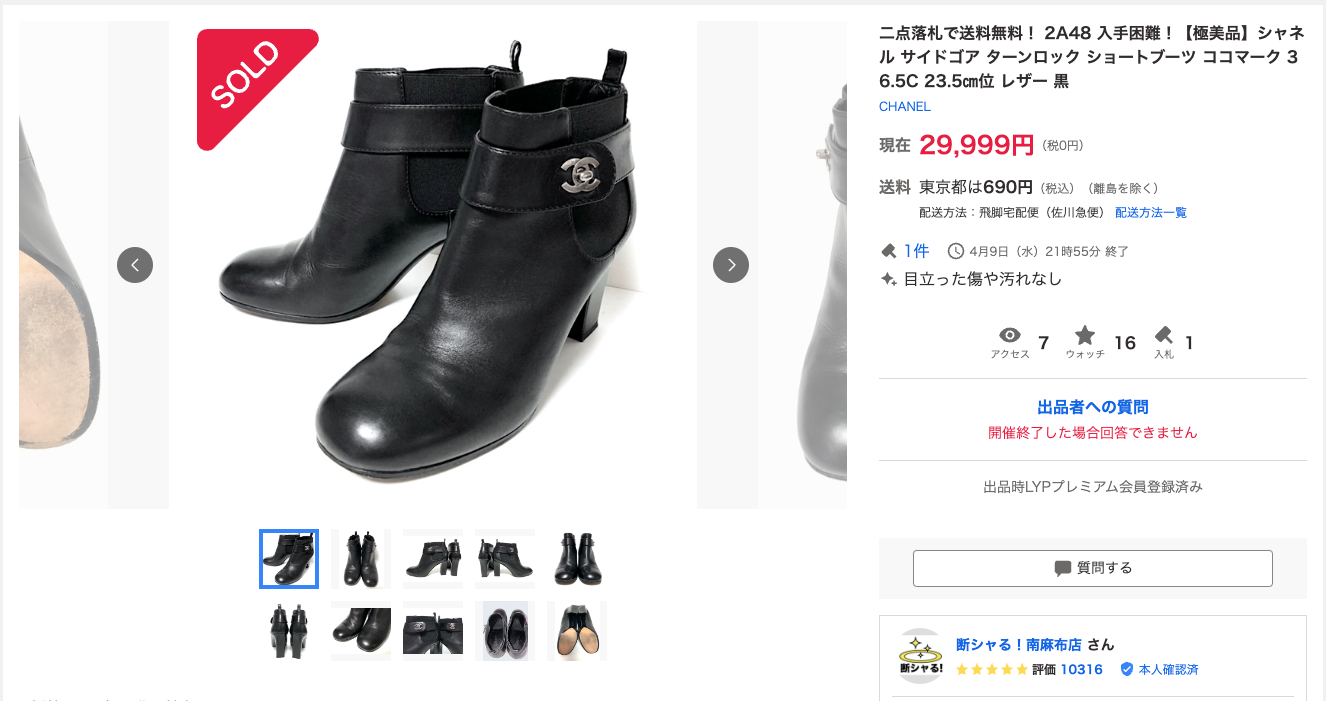Open the seller rating 10316 link
The height and width of the screenshot is (701, 1326).
tap(1081, 669)
